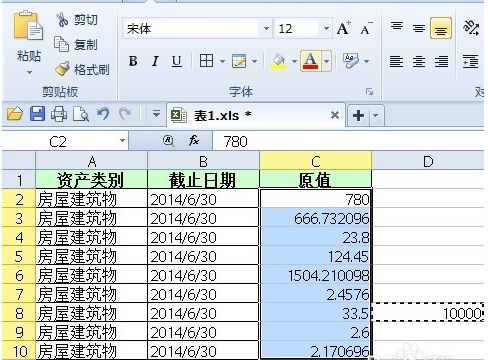This screenshot has width=488, height=360.
Task: Select column C header
Action: point(316,162)
